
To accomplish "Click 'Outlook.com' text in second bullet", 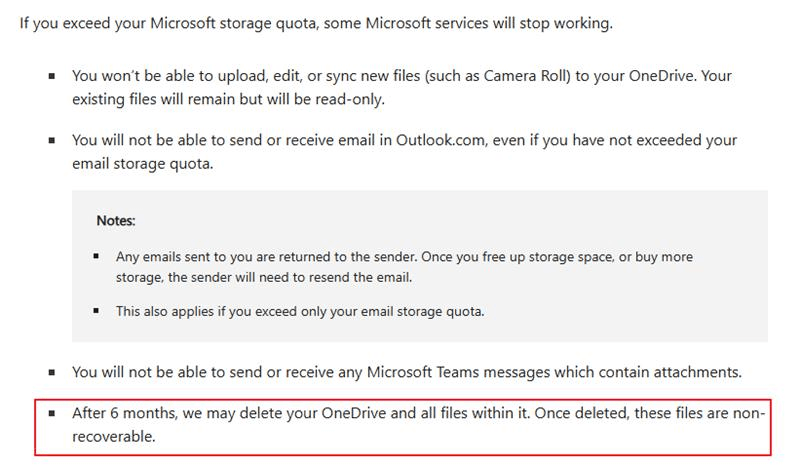I will coord(440,140).
